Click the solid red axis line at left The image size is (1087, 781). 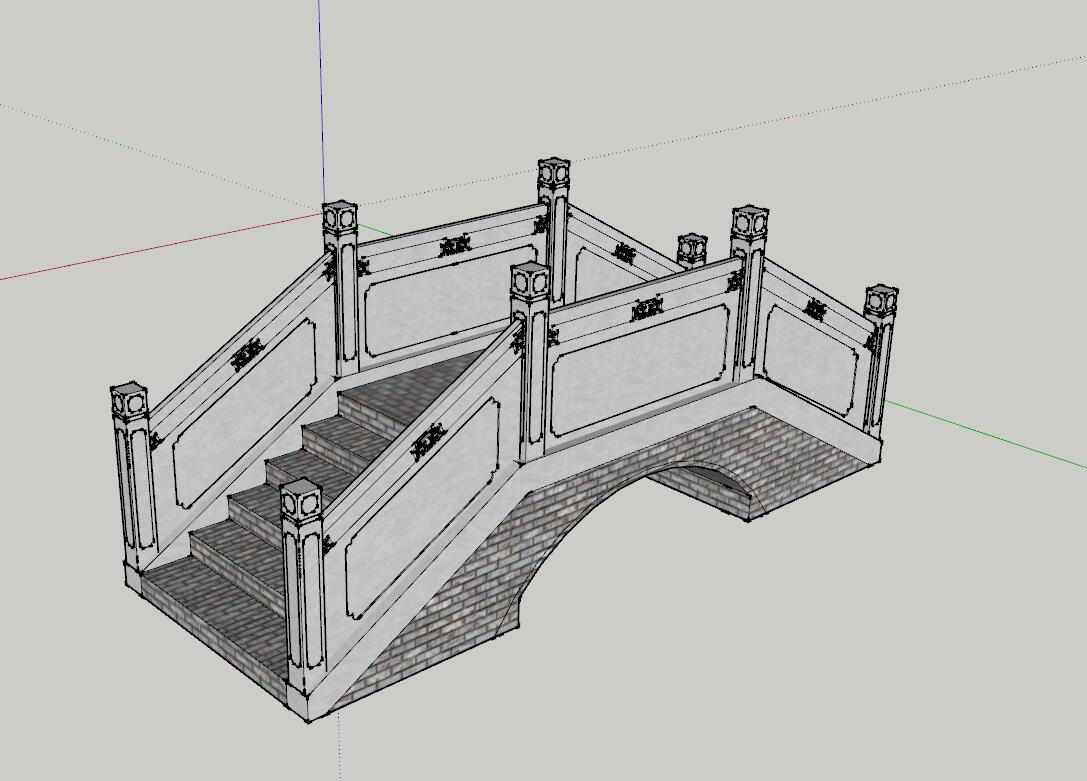coord(150,248)
